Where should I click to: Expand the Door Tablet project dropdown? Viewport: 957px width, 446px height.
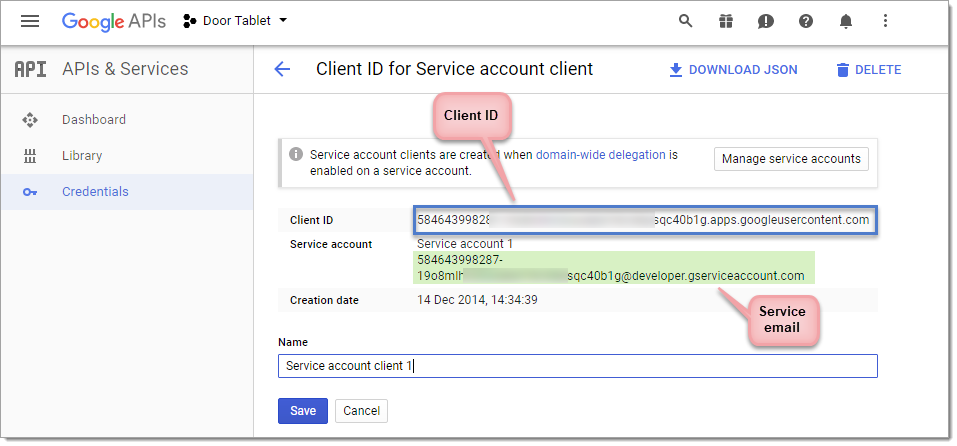tap(235, 21)
